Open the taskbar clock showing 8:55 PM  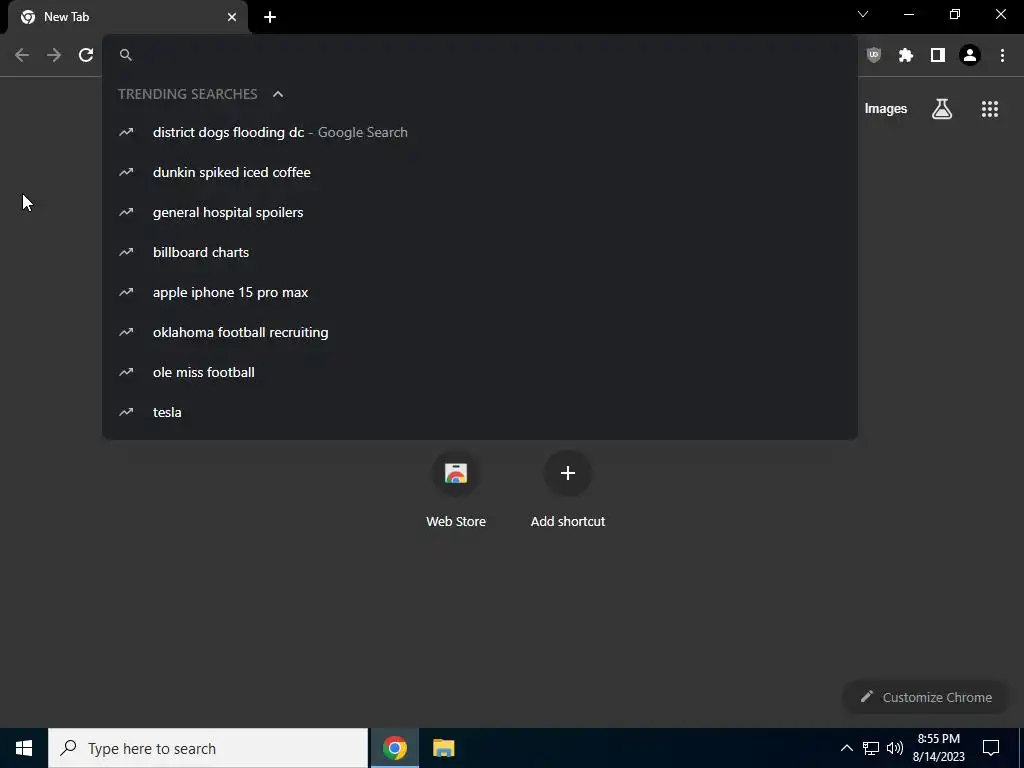938,748
